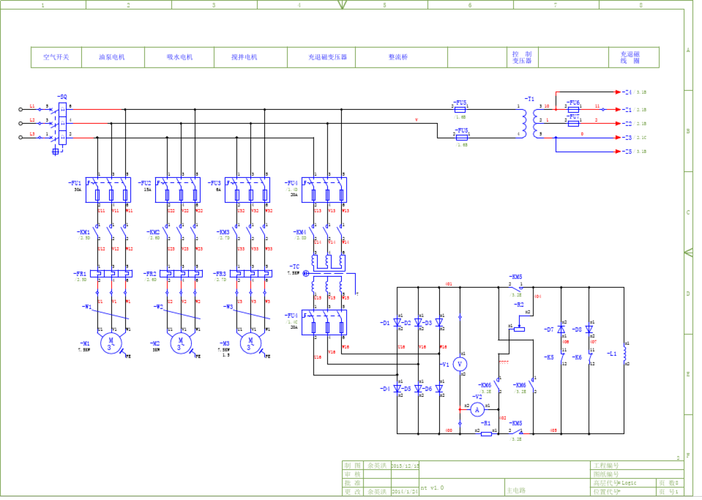Select the -TC three-phase transformer symbol

329,272
